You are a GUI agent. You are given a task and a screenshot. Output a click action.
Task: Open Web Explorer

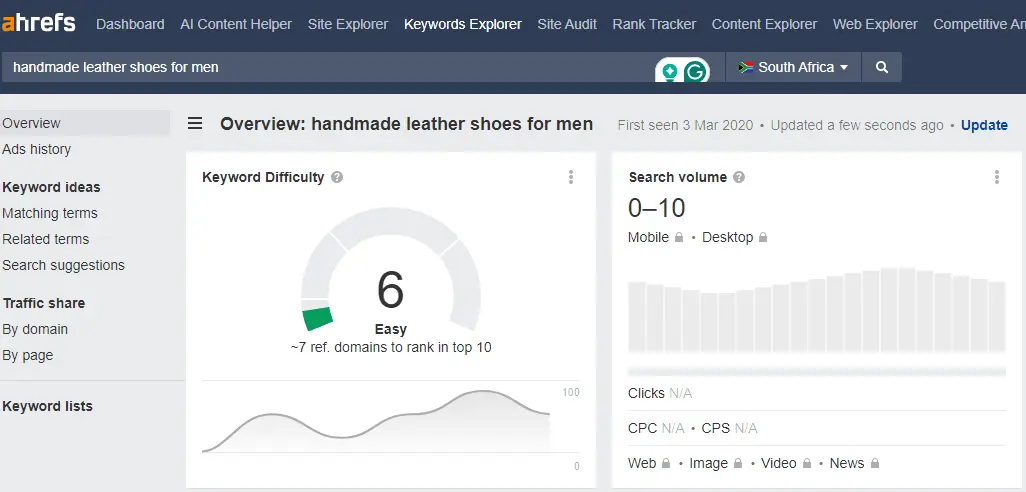(x=875, y=24)
